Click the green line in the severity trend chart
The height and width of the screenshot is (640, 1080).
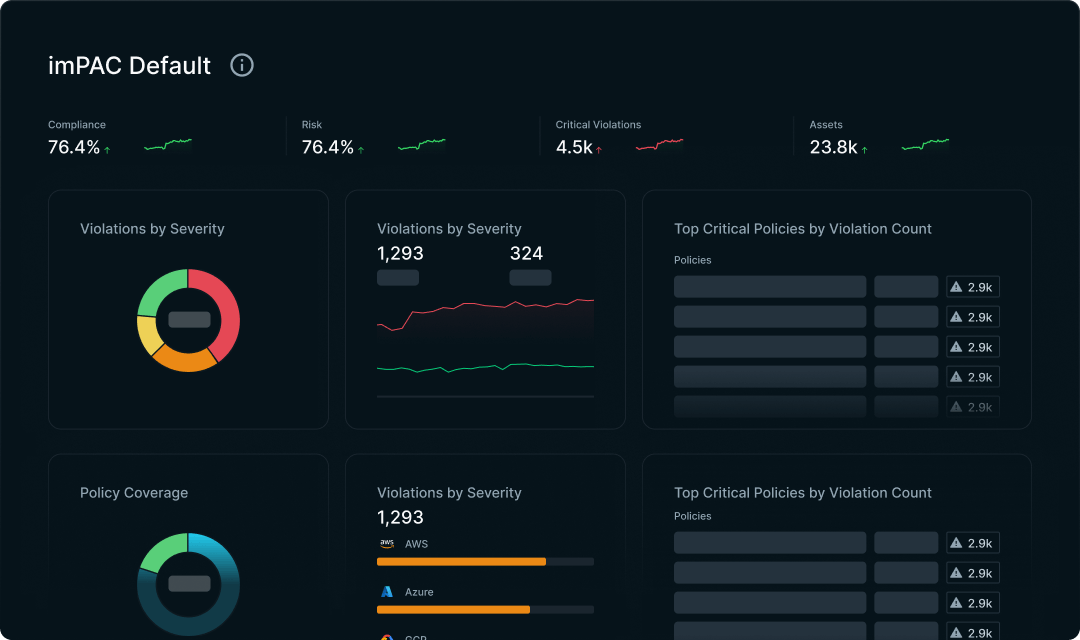pos(486,368)
